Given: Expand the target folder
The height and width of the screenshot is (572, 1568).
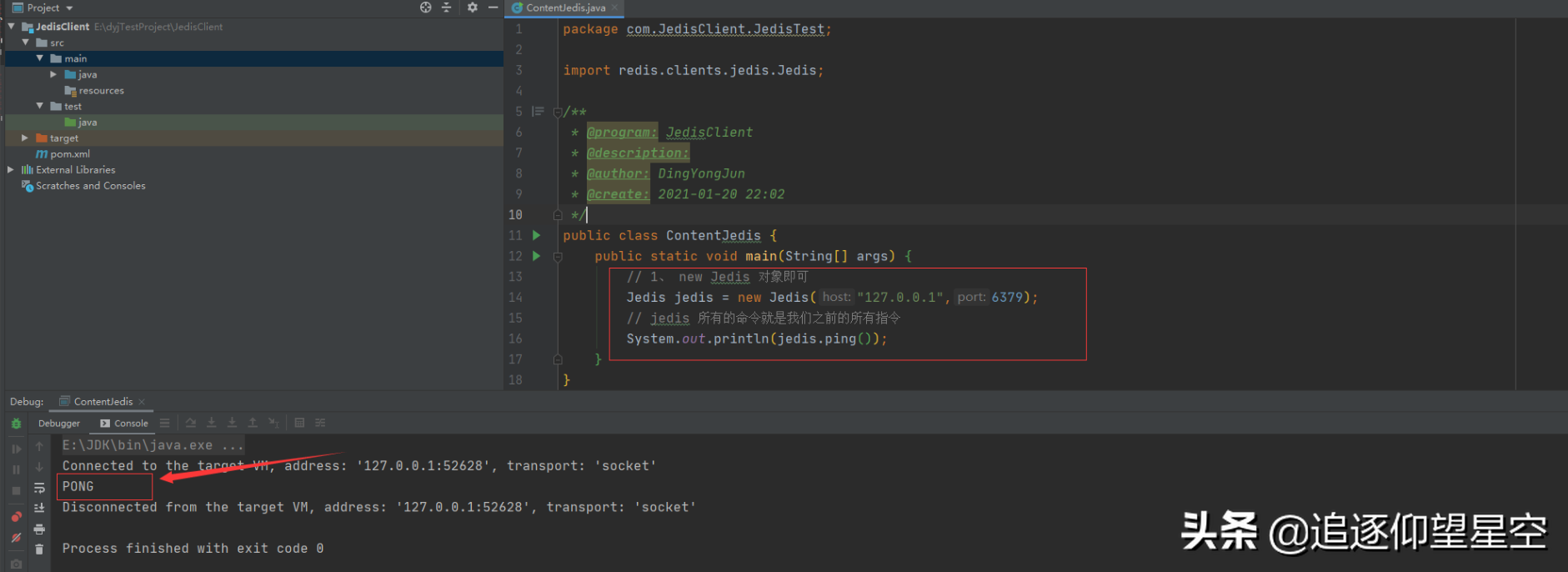Looking at the screenshot, I should pos(25,138).
